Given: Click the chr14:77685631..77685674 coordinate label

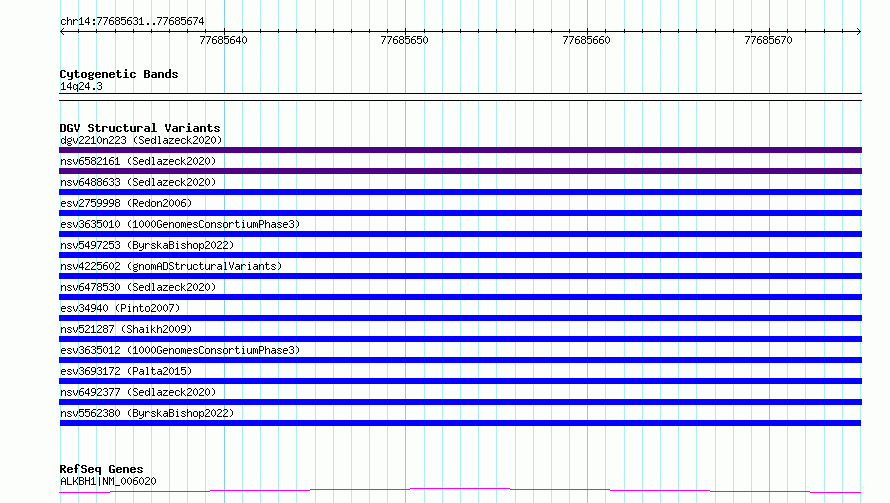Looking at the screenshot, I should (x=132, y=21).
